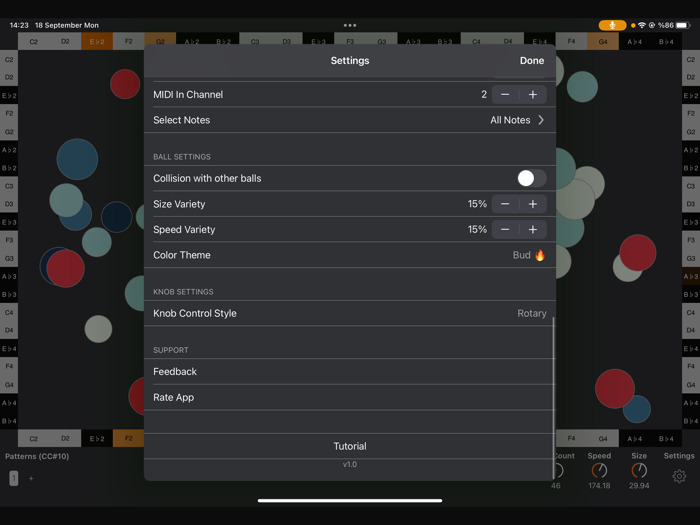Tap the iPad home indicator bar

click(350, 500)
